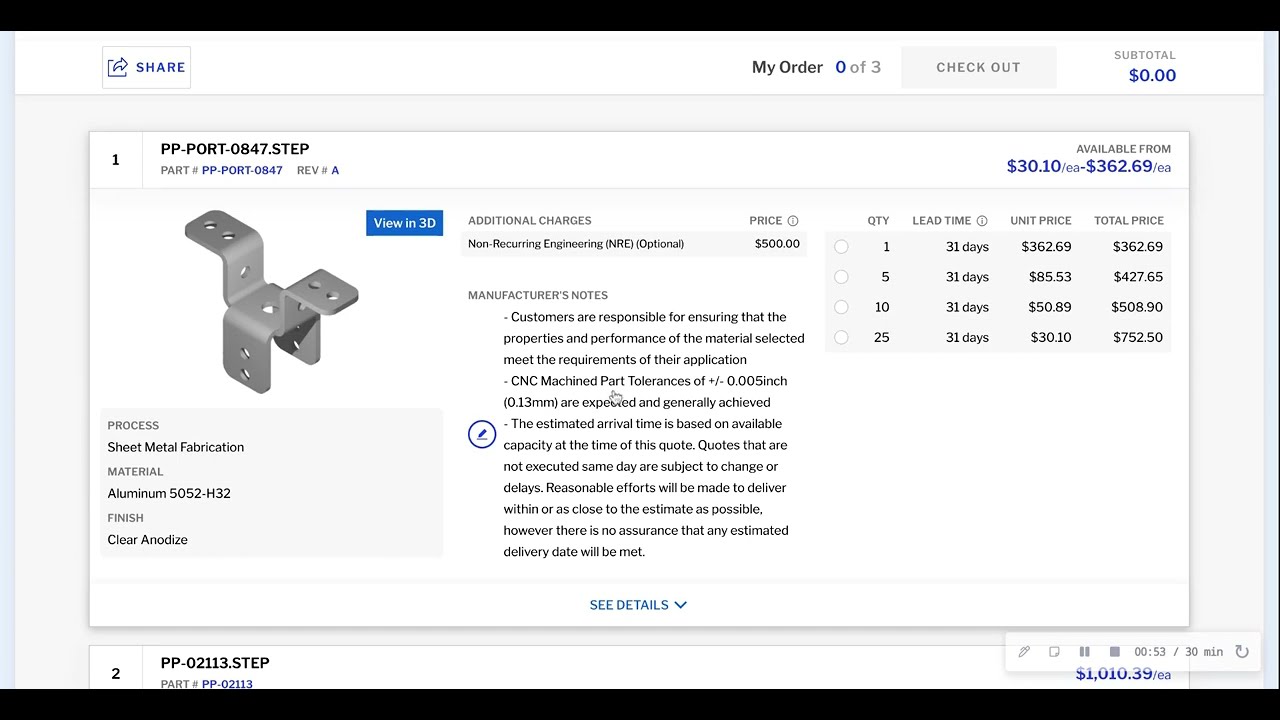The width and height of the screenshot is (1280, 720).
Task: Click the edit pencil icon beside manufacturer's notes
Action: (x=482, y=434)
